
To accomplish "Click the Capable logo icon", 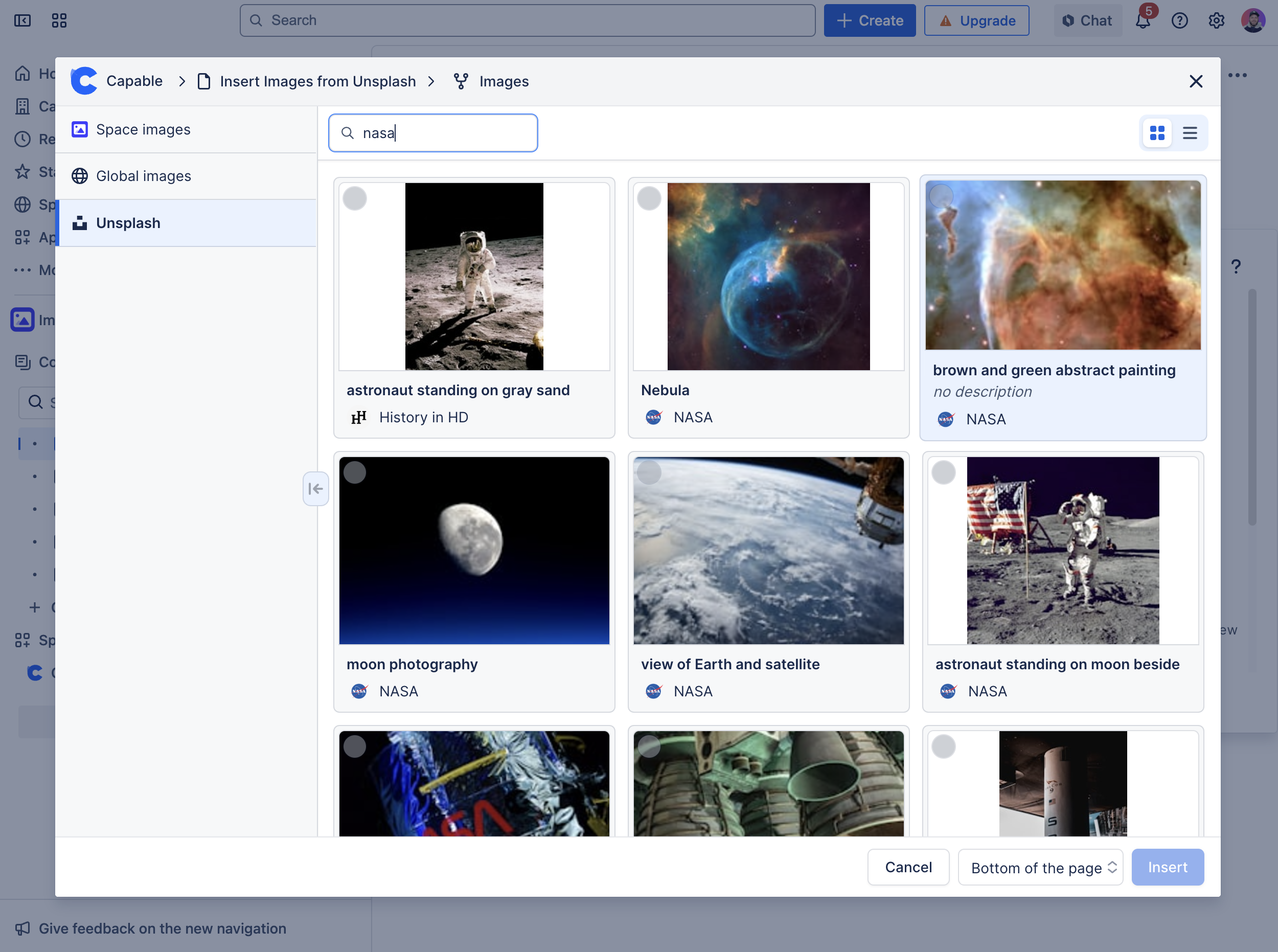I will [84, 81].
